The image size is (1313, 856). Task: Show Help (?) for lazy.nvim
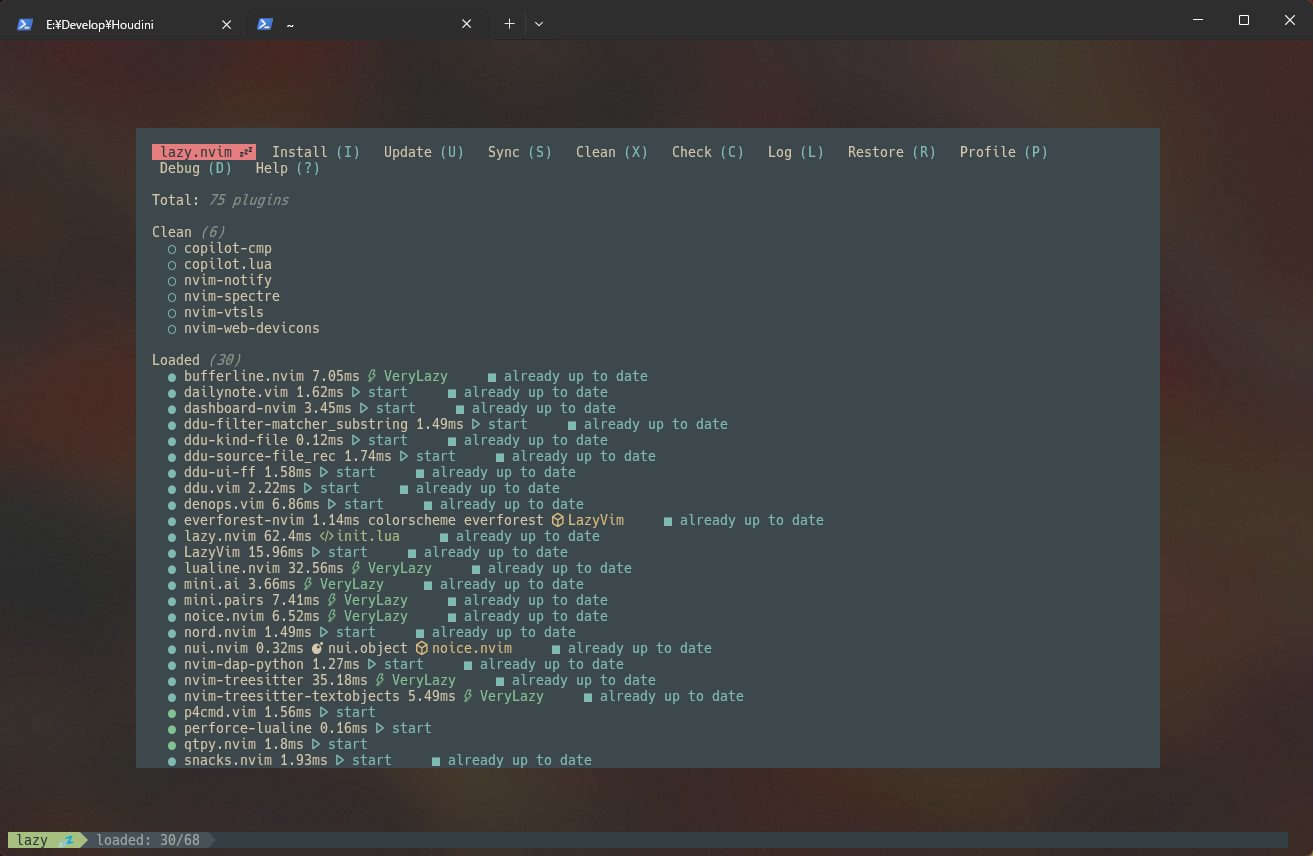point(288,168)
